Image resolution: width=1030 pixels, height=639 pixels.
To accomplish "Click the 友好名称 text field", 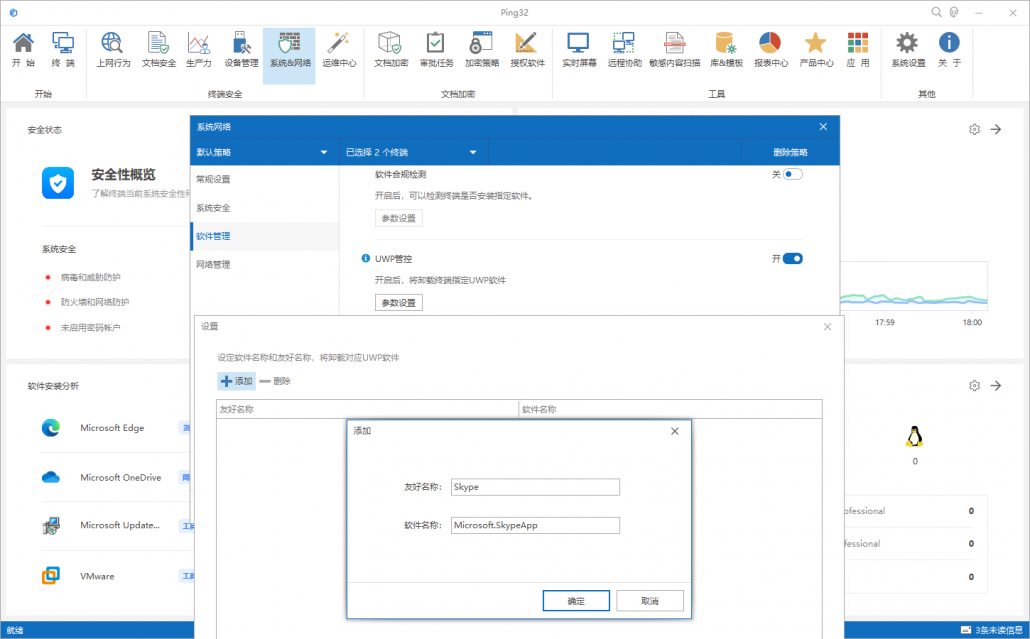I will tap(535, 487).
